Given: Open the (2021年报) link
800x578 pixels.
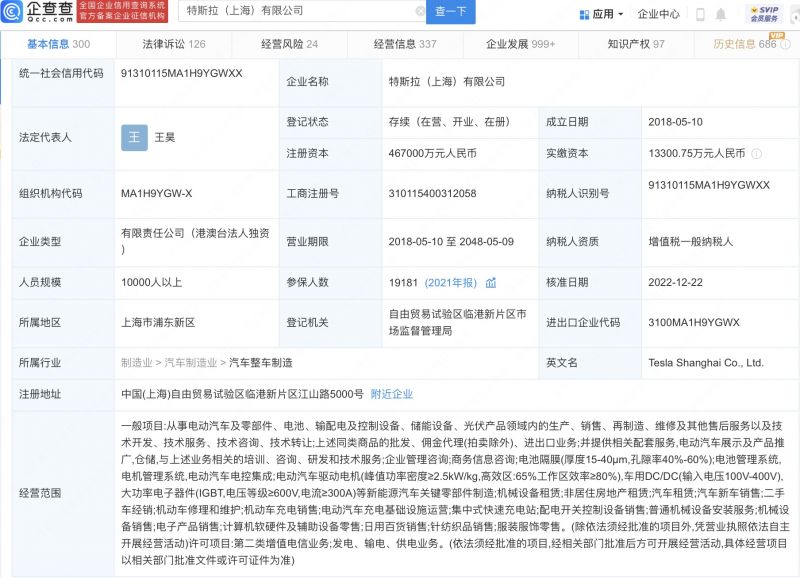Looking at the screenshot, I should (451, 282).
